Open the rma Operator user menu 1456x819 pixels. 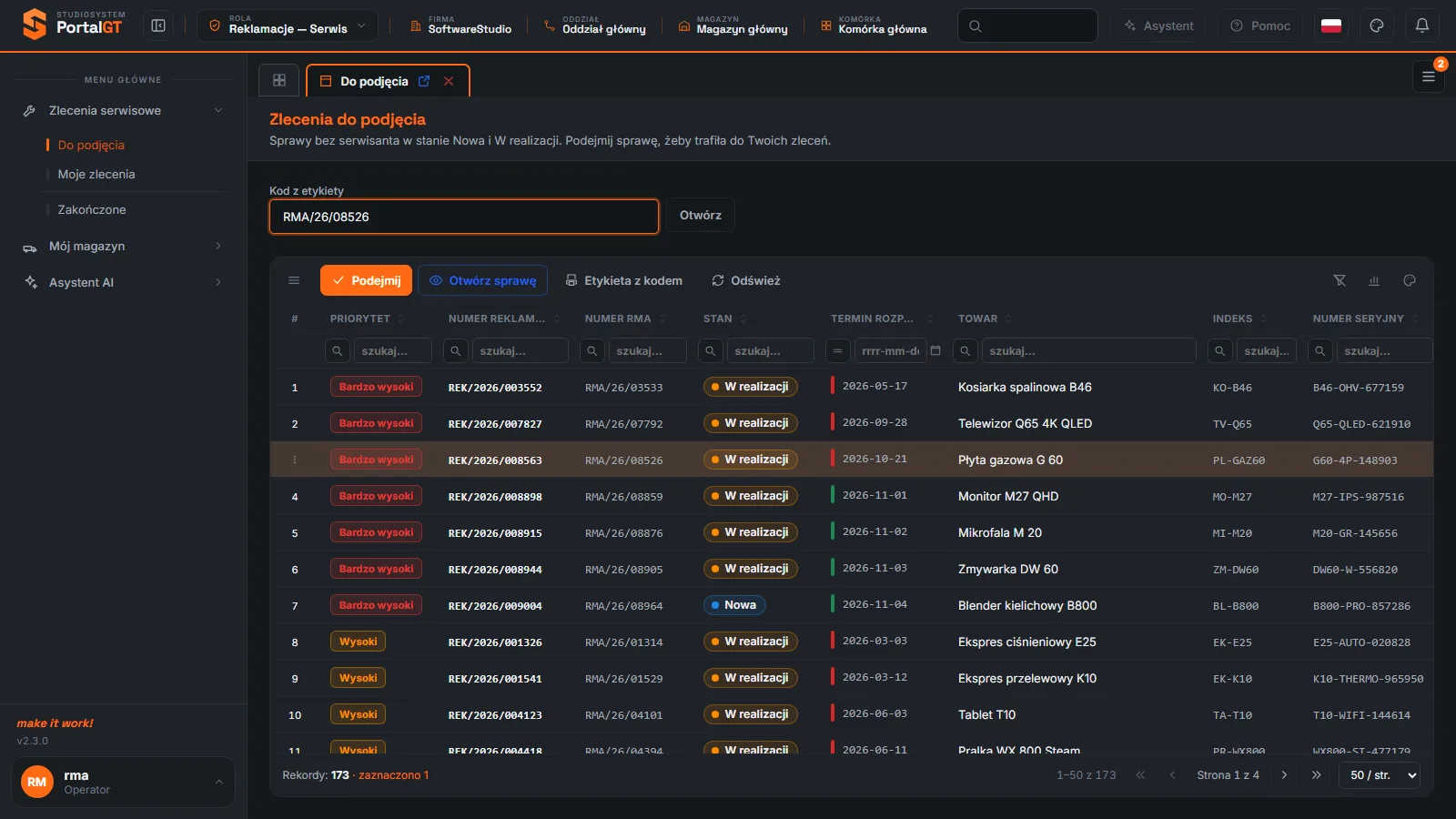click(x=123, y=782)
